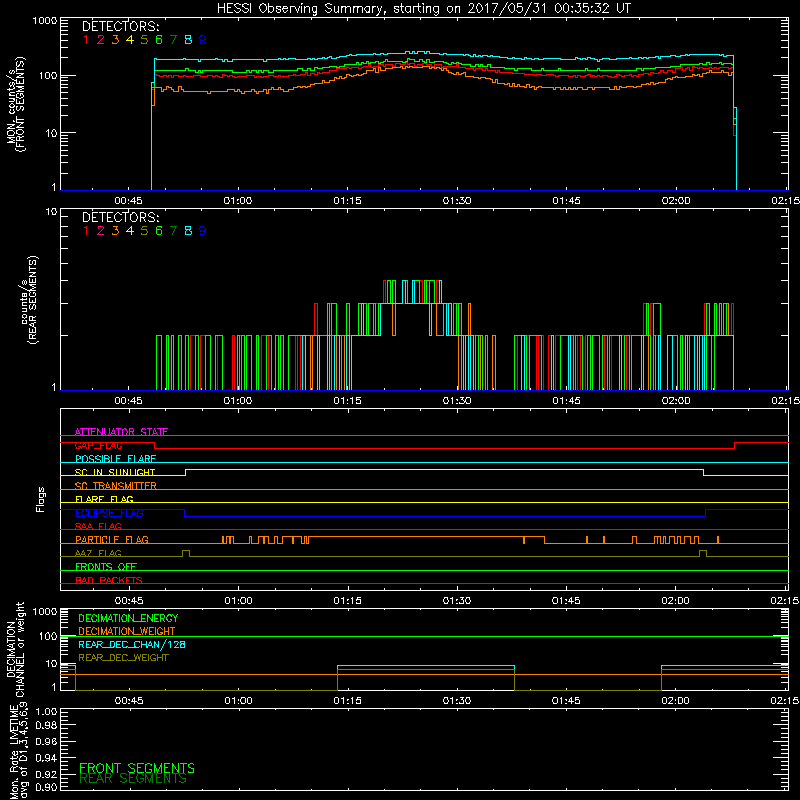This screenshot has height=800, width=800.
Task: Click detector 8 in the front segments legend
Action: tap(188, 40)
